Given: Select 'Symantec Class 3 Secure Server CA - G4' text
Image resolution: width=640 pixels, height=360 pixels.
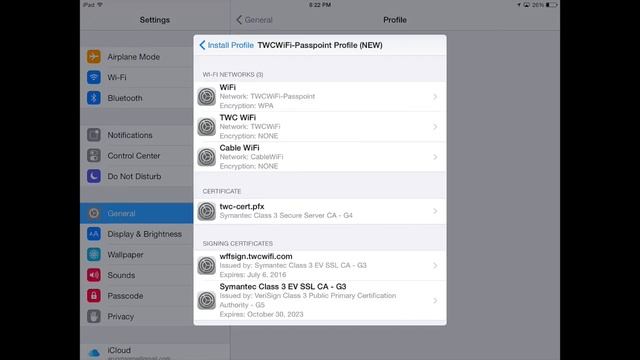Looking at the screenshot, I should (286, 216).
